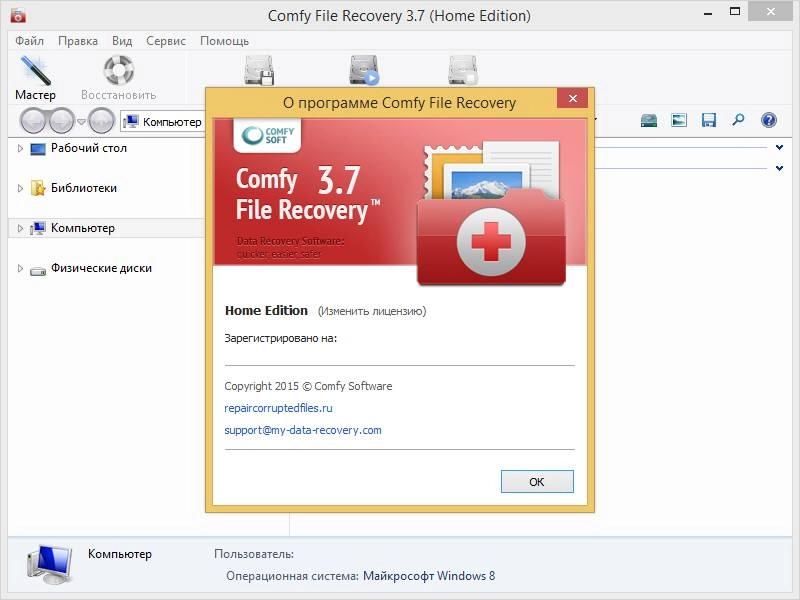Close the About dialog with X
This screenshot has height=600, width=800.
coord(572,98)
